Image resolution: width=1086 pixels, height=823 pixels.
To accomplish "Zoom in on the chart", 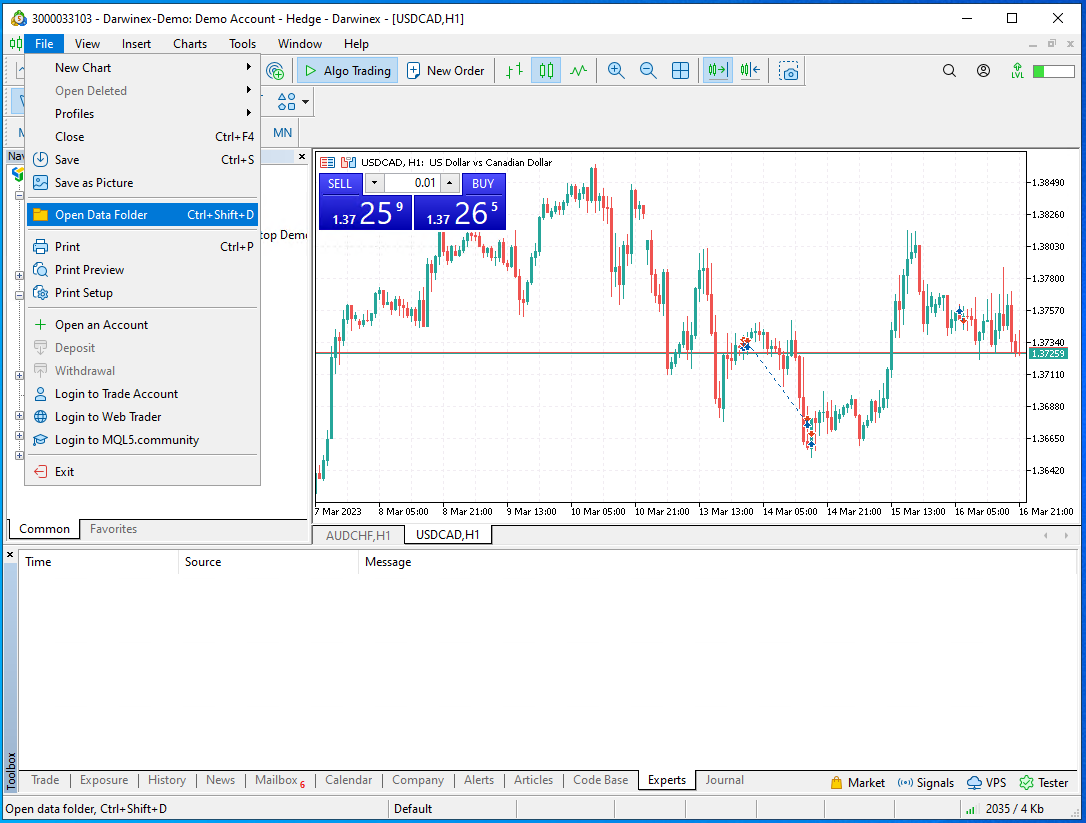I will (616, 71).
